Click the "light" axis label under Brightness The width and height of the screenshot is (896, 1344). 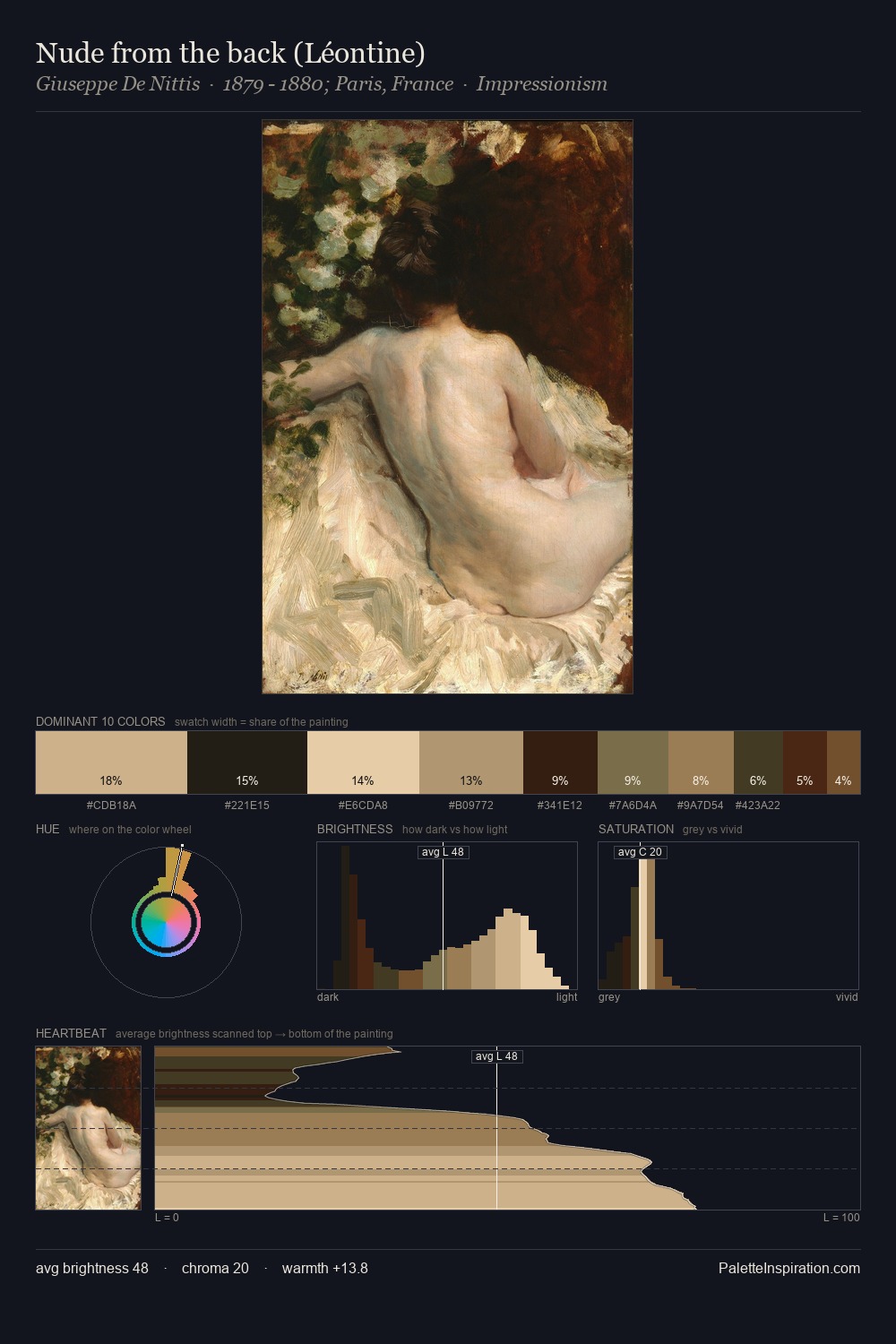(567, 997)
